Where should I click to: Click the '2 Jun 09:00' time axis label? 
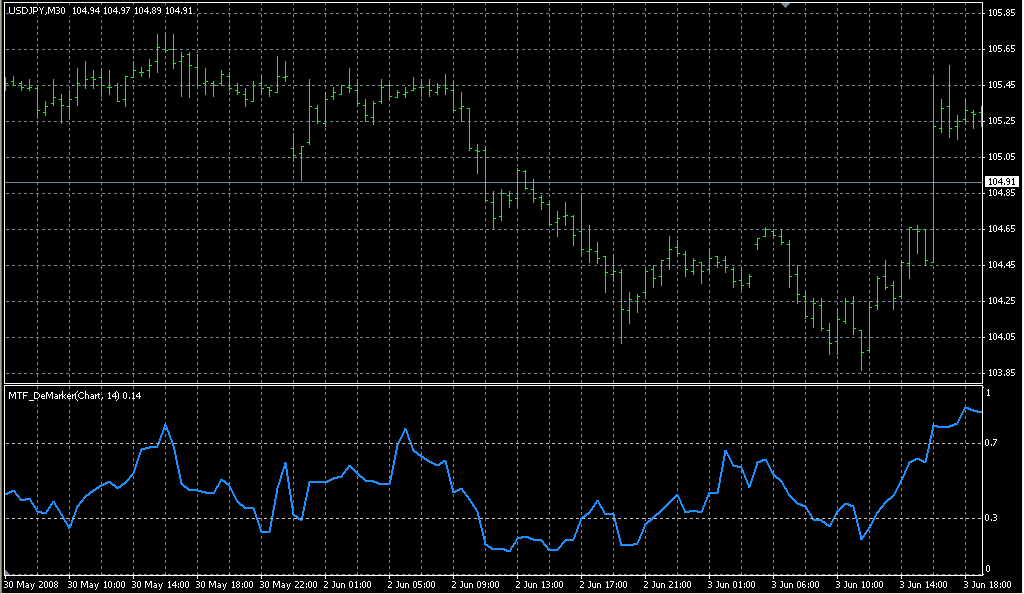pyautogui.click(x=475, y=585)
